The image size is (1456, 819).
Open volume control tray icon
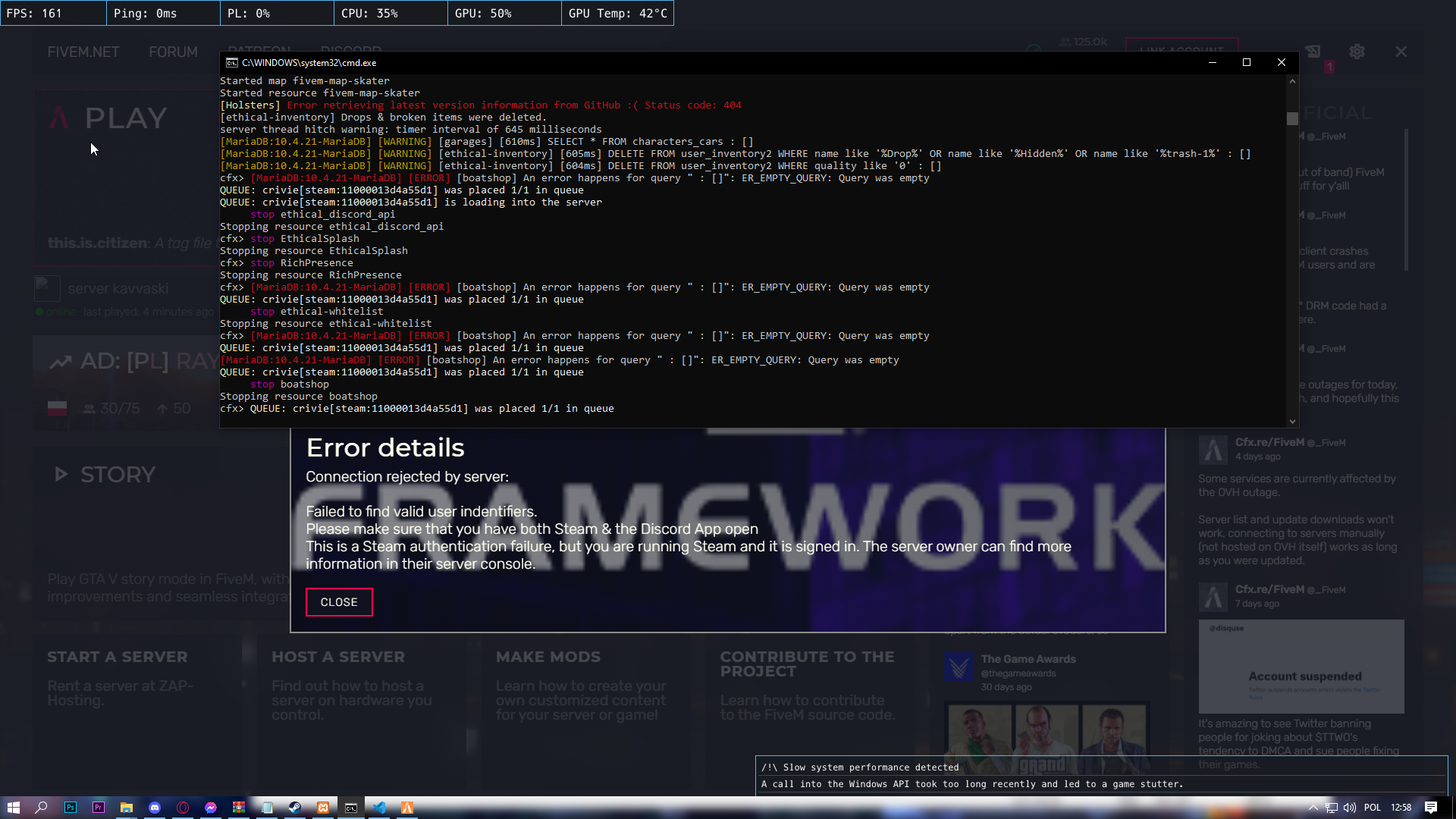tap(1350, 808)
